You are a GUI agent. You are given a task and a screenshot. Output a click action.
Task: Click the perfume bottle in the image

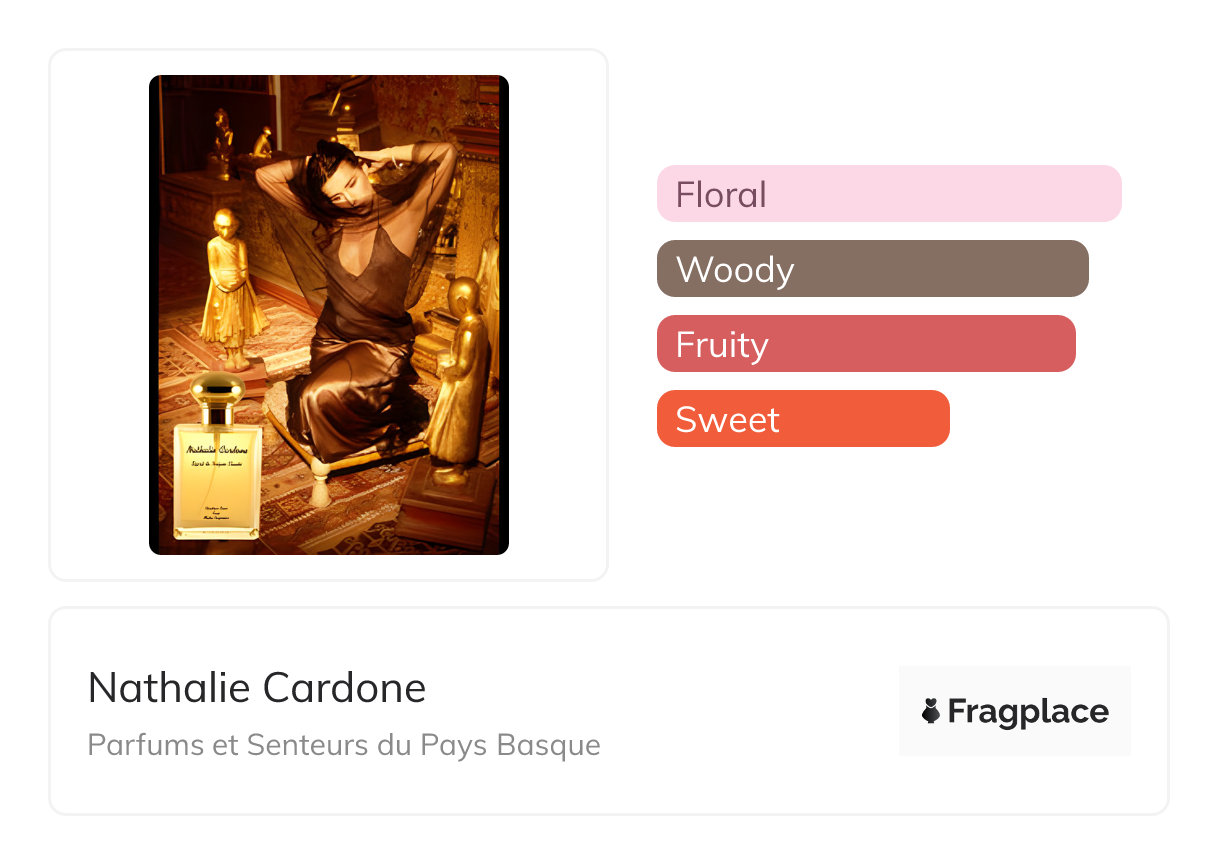[x=218, y=470]
